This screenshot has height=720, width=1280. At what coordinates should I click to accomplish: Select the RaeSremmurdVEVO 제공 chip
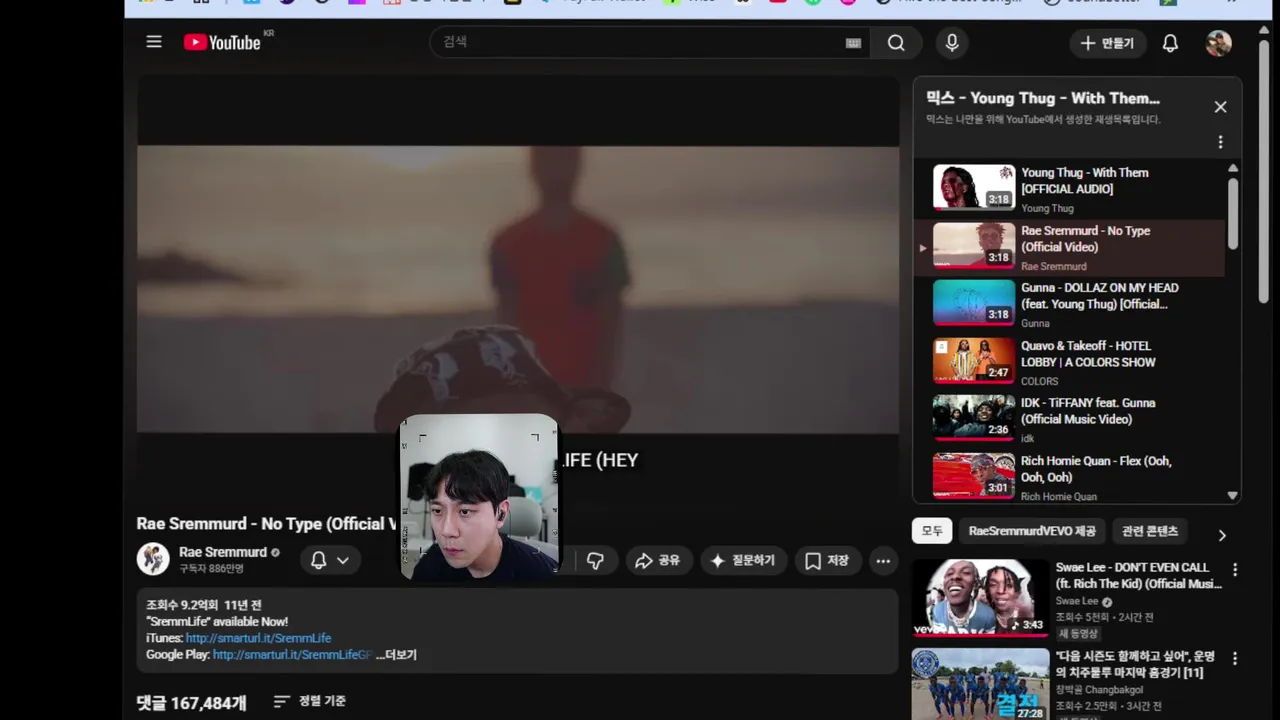(x=1032, y=531)
